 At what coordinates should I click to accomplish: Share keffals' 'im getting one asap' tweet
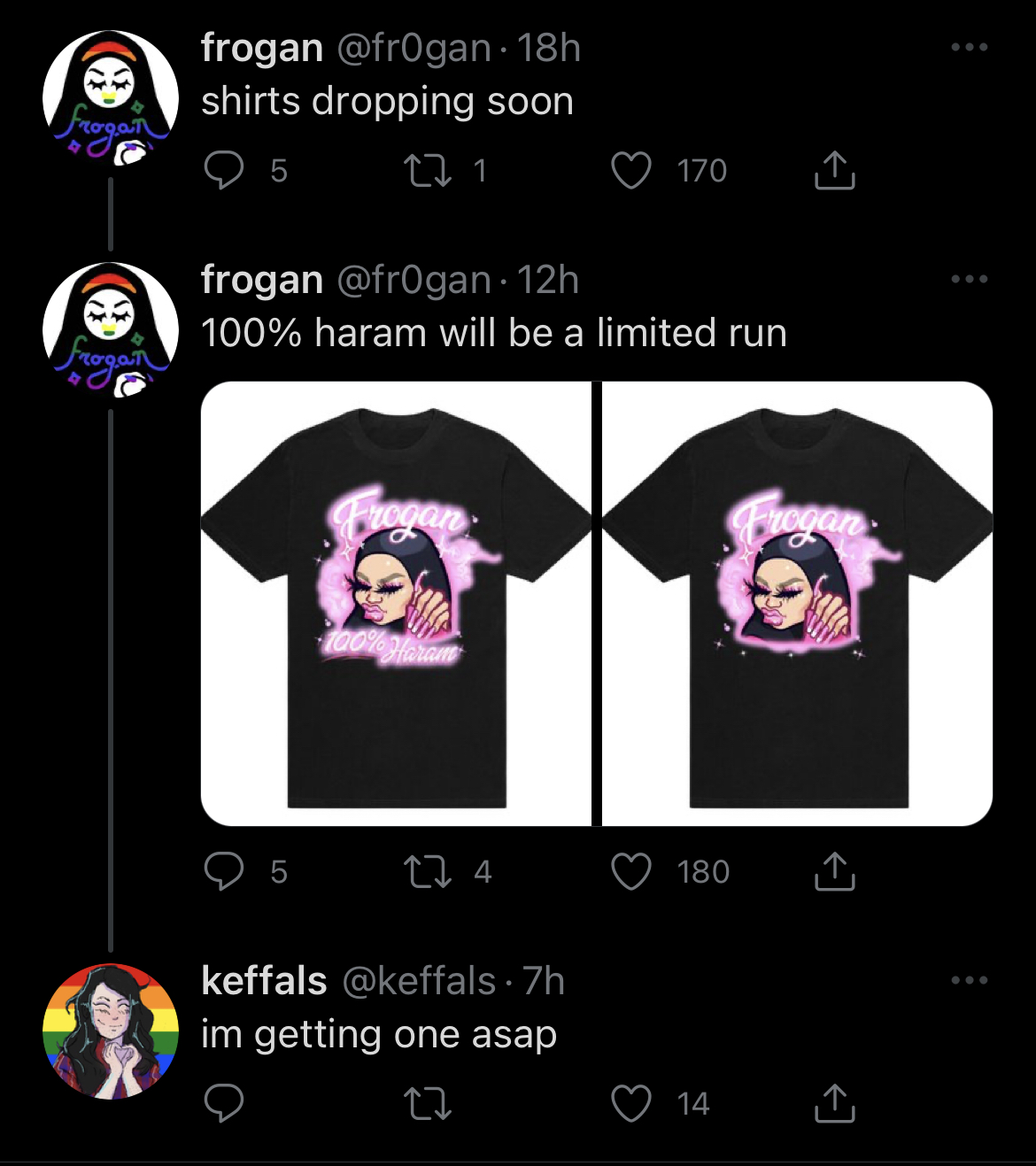(834, 1103)
